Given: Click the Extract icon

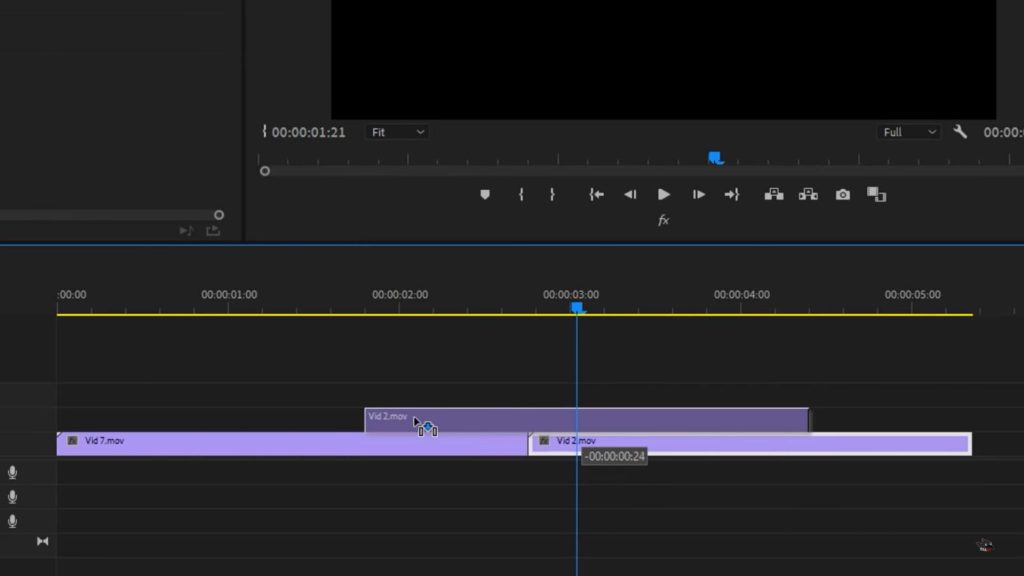Looking at the screenshot, I should click(809, 194).
